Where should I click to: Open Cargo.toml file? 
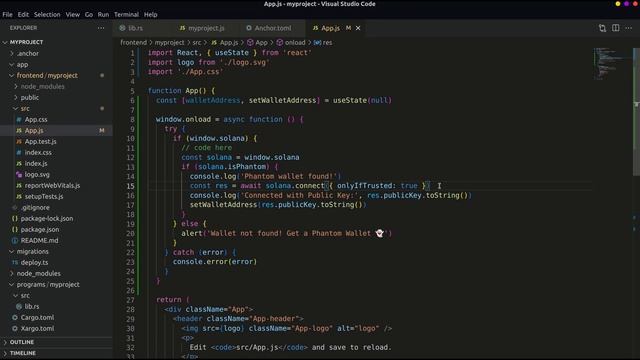37,318
